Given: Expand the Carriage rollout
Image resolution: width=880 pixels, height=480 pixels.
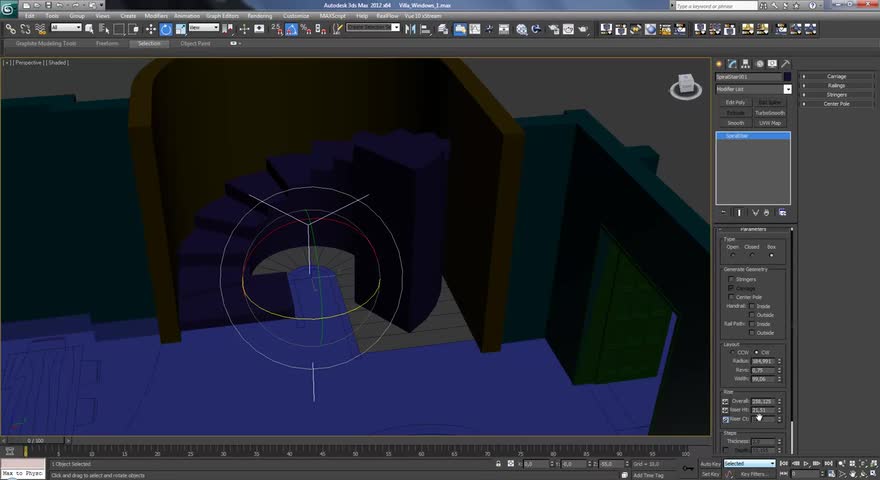Looking at the screenshot, I should 836,76.
